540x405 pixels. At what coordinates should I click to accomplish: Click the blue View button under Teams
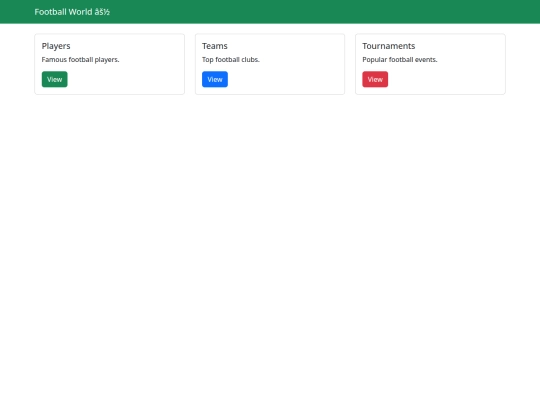[215, 79]
